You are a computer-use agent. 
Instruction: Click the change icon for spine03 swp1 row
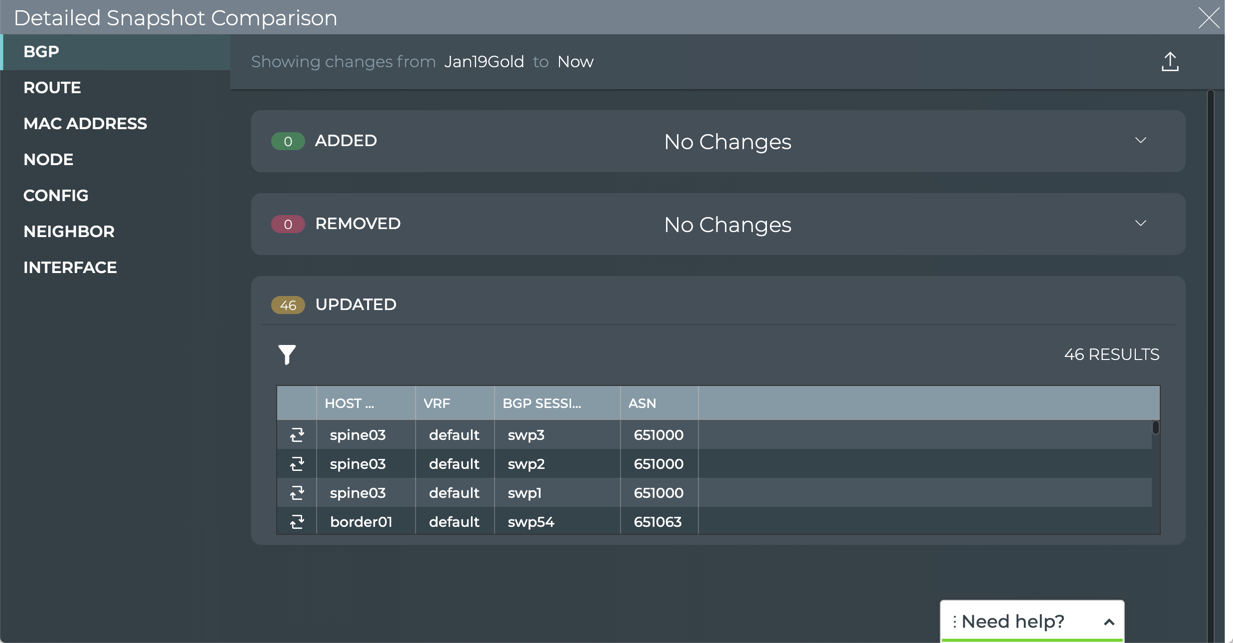pyautogui.click(x=297, y=493)
